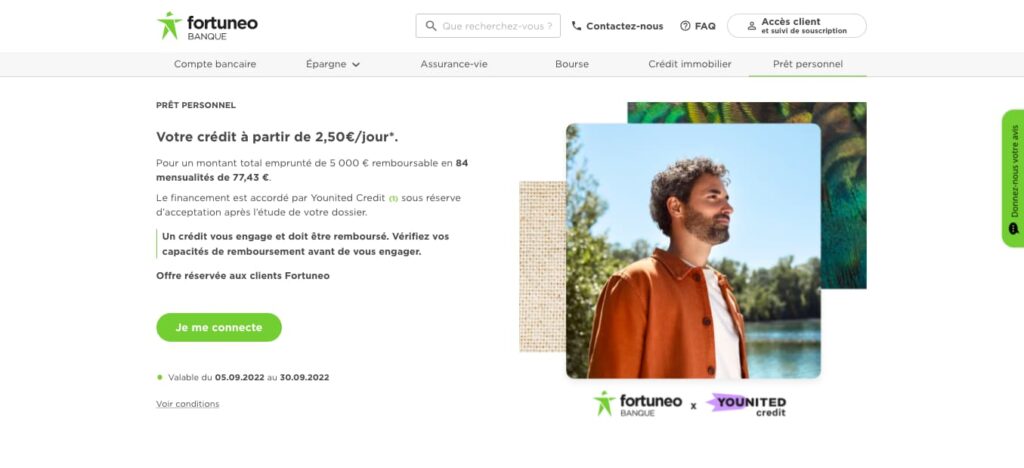1024x468 pixels.
Task: Click the Fortuneo Banque logo in header
Action: (x=207, y=26)
